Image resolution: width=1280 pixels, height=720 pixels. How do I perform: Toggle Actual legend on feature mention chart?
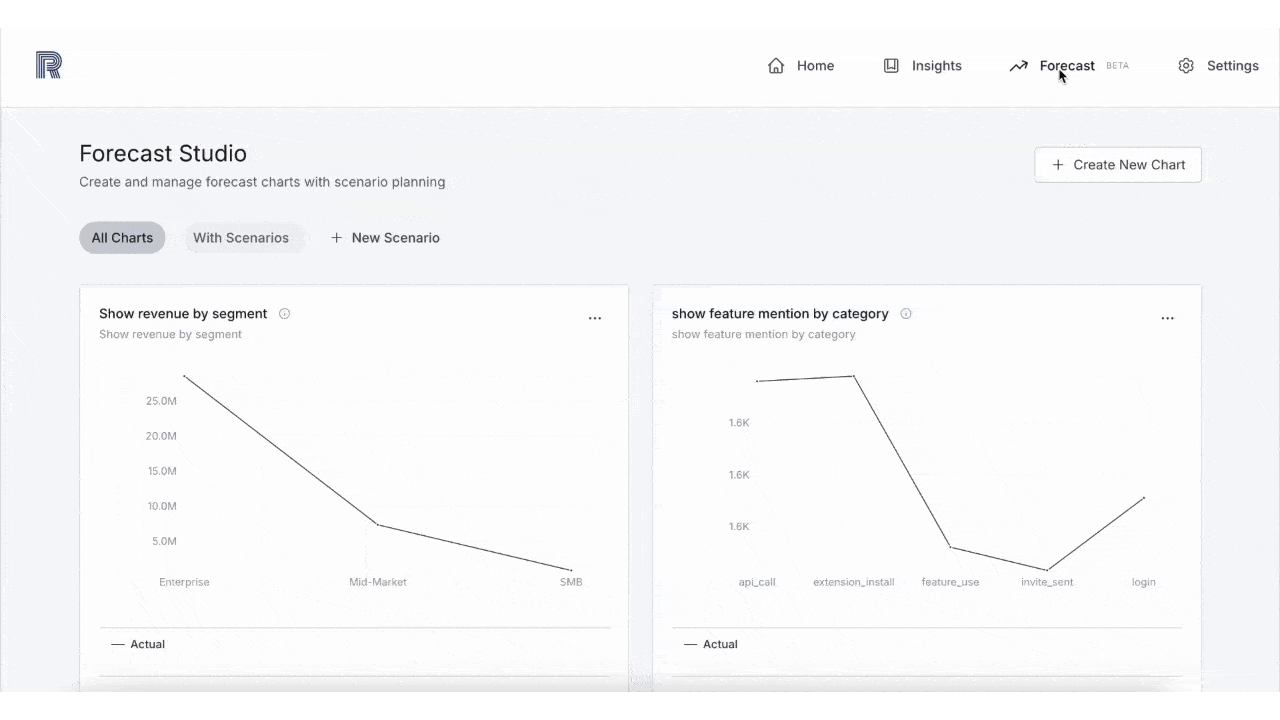click(x=711, y=644)
